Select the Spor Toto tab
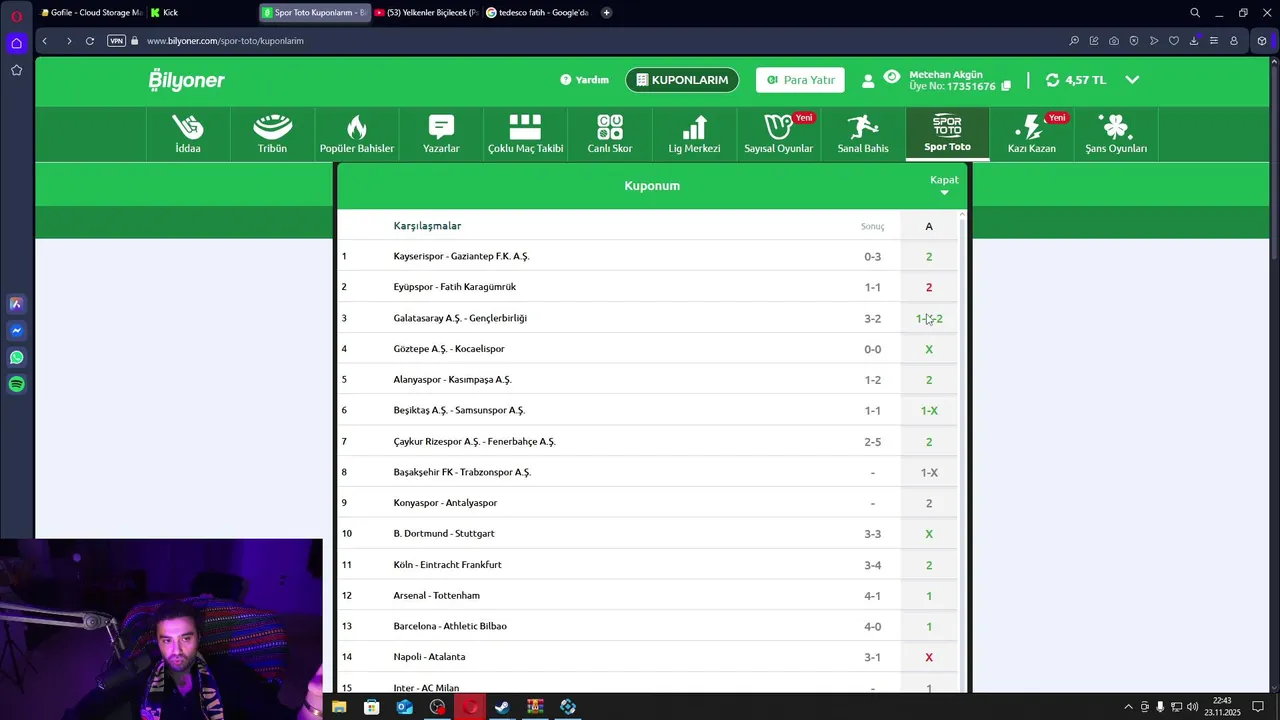Screen dimensions: 1280x720 [x=947, y=134]
